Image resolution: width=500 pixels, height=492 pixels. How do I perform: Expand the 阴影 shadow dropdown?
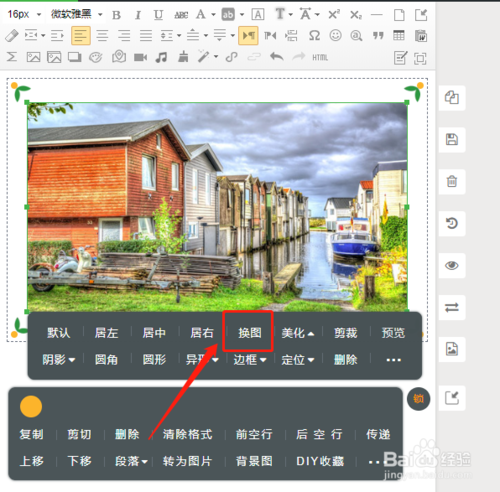[58, 360]
